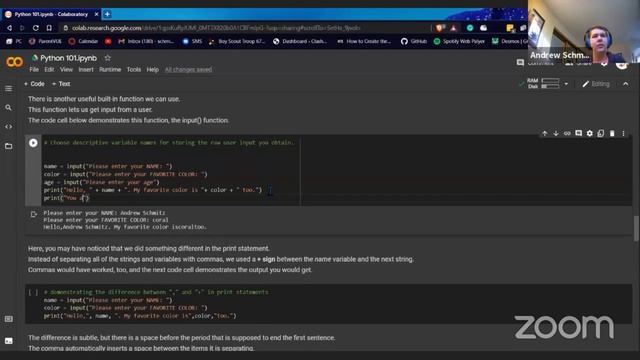Open the Files folder sidebar panel
Viewport: 640px width, 360px height.
click(8, 146)
